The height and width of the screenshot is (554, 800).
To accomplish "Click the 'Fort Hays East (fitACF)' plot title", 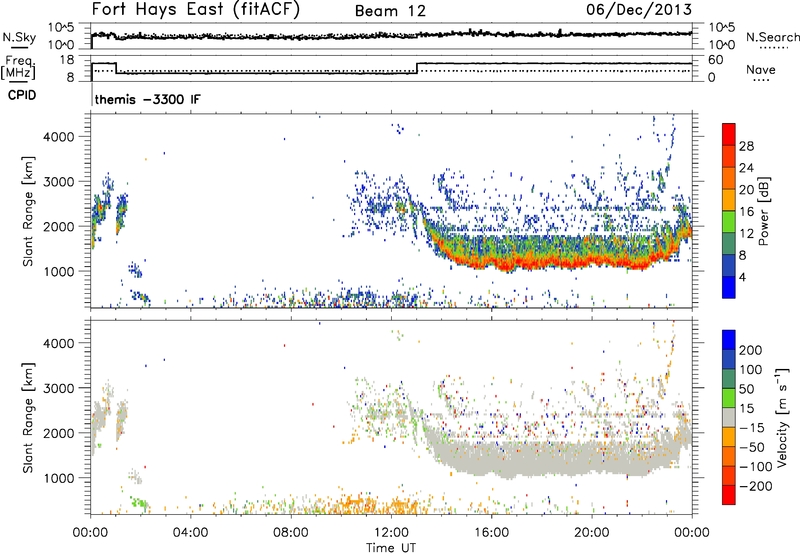I will point(196,9).
